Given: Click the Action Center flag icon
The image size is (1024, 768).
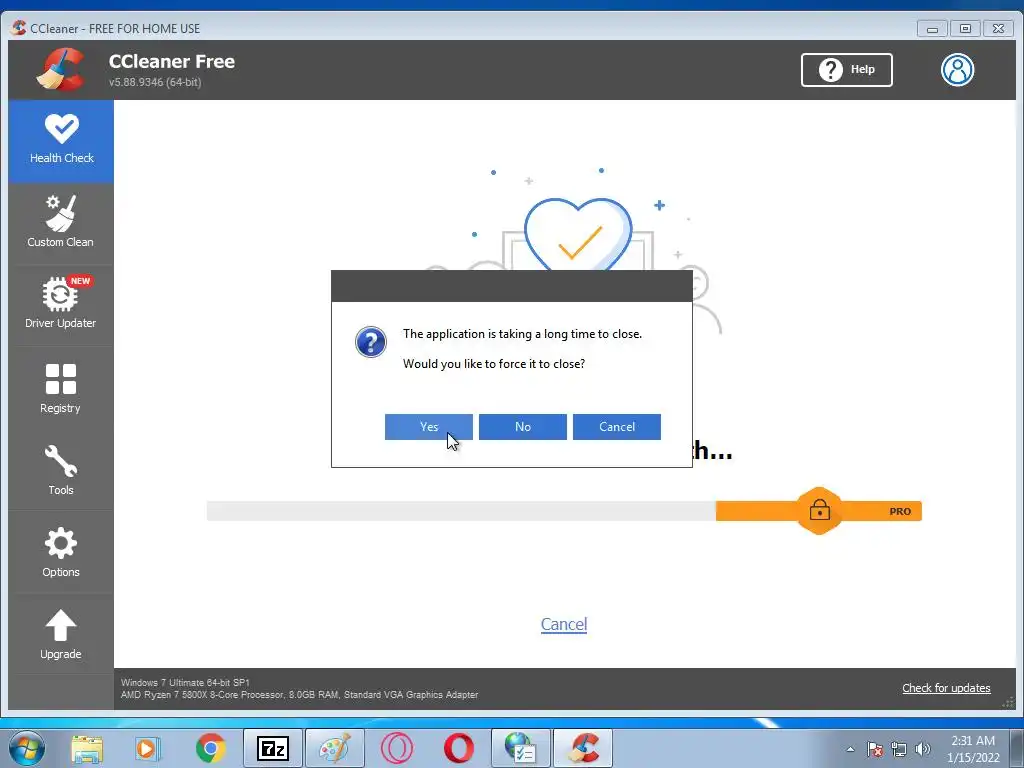Looking at the screenshot, I should point(875,749).
